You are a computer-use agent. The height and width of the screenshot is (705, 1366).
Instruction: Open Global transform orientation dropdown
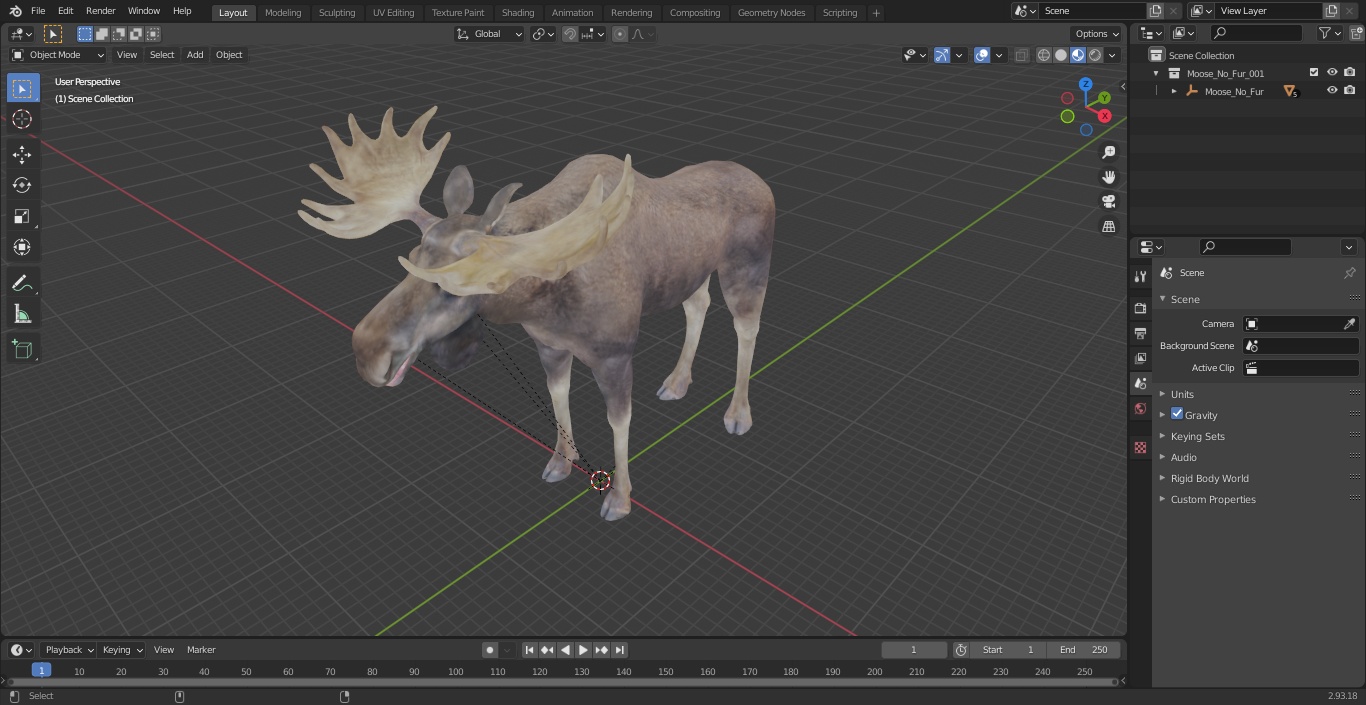[x=489, y=34]
